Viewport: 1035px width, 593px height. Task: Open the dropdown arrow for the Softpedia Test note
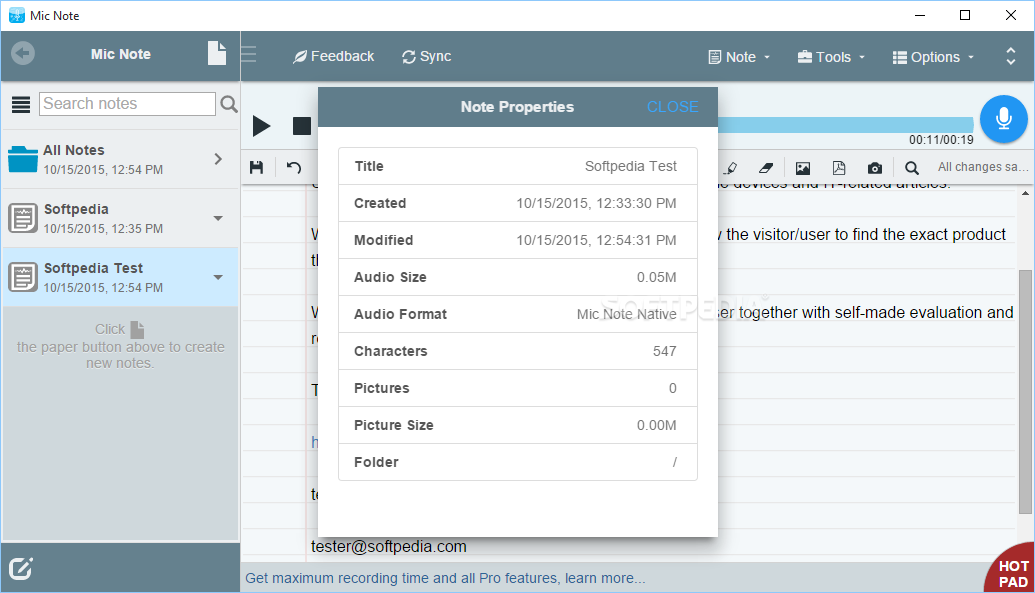pos(218,277)
